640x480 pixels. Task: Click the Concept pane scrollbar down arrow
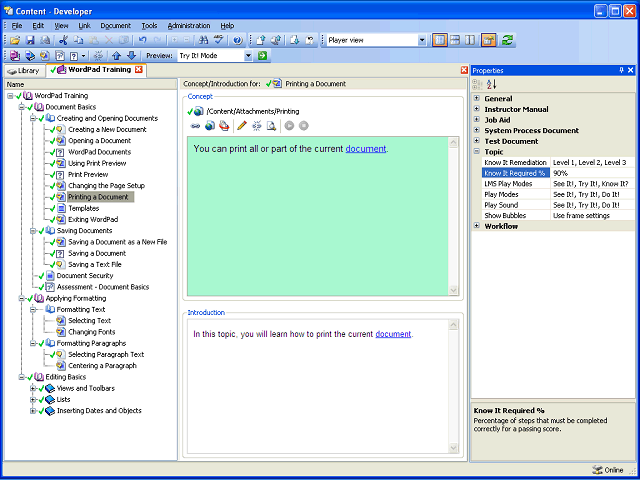(453, 290)
